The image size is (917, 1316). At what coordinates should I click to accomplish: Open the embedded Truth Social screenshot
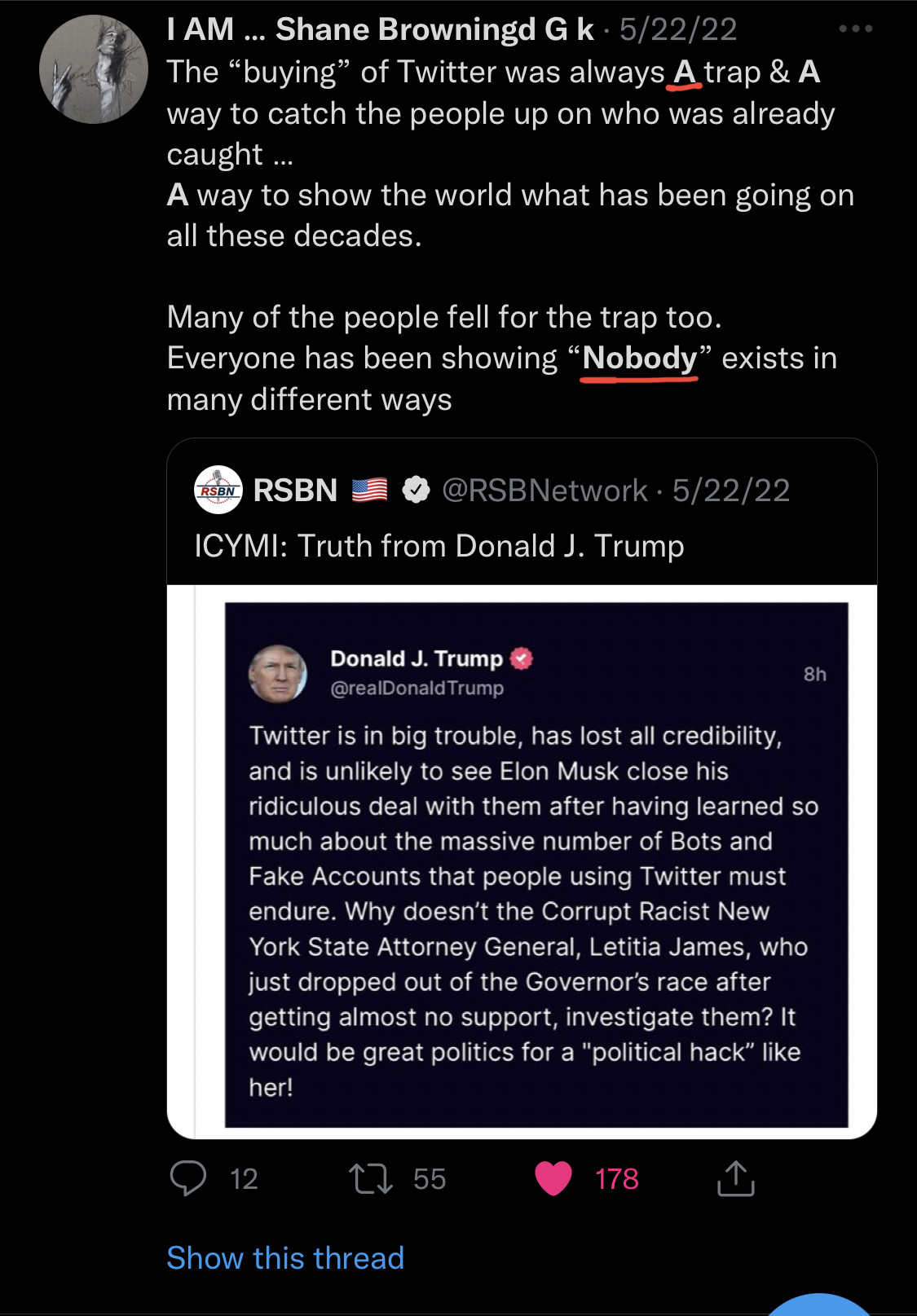coord(536,864)
